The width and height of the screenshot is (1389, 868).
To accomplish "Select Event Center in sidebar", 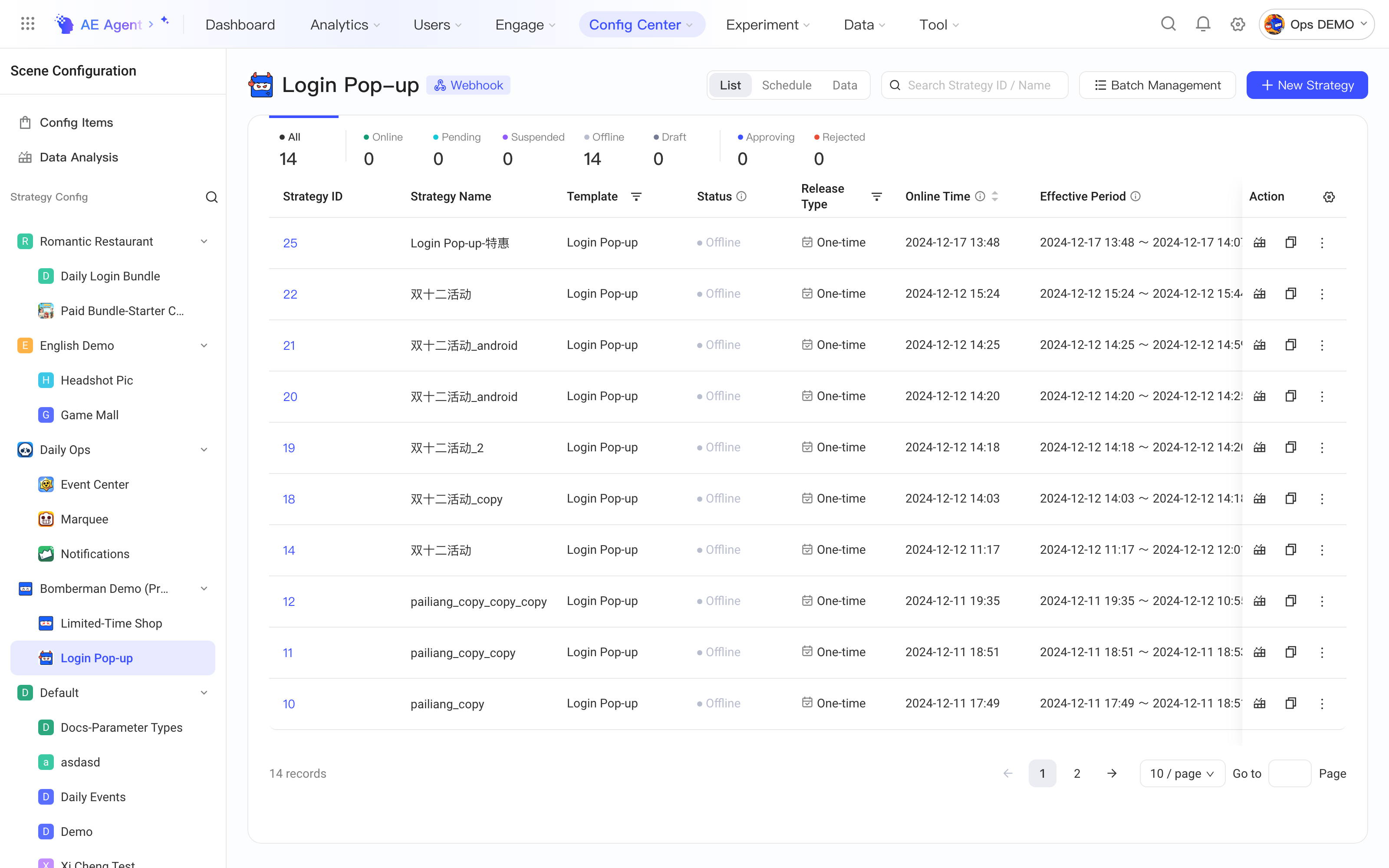I will coord(112,484).
